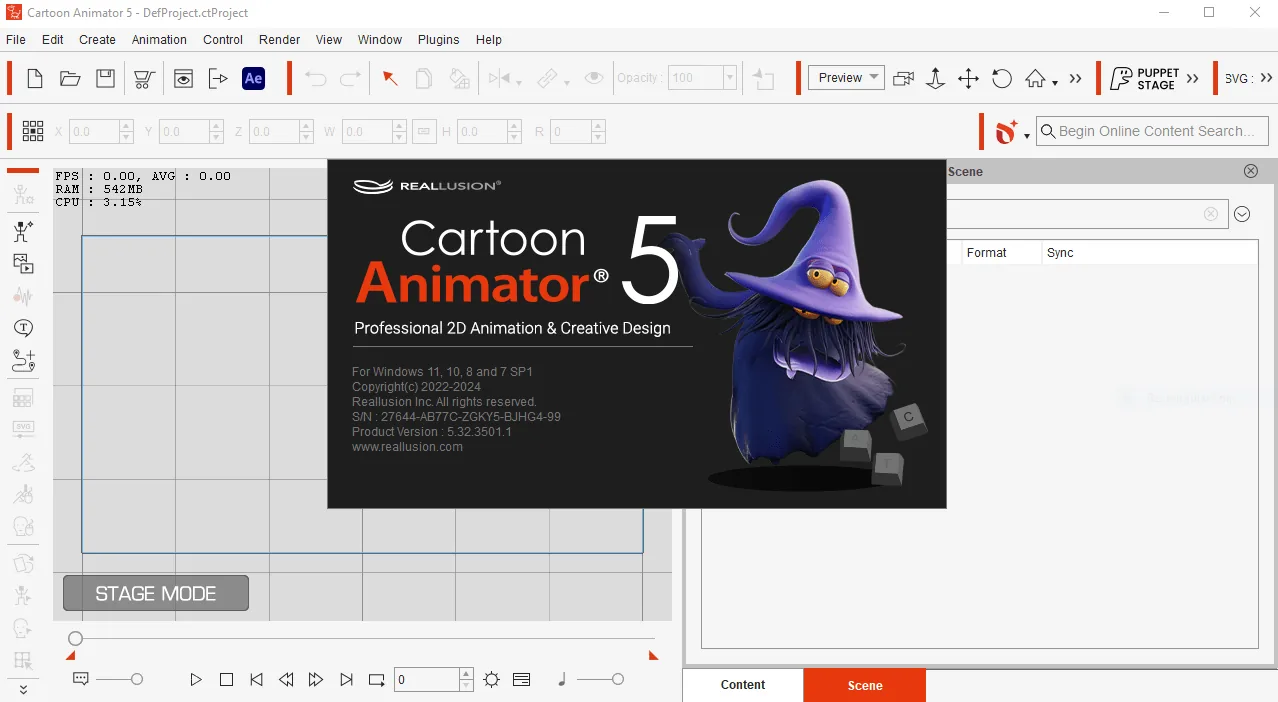Screen dimensions: 1278x702
Task: Select the arrow pointer tool
Action: pyautogui.click(x=390, y=78)
